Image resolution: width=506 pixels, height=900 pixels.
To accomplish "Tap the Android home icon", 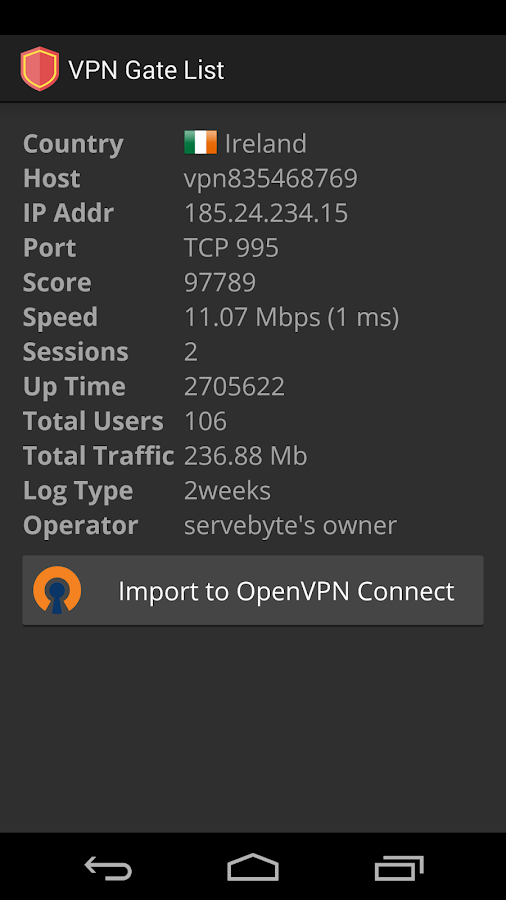I will tap(253, 867).
